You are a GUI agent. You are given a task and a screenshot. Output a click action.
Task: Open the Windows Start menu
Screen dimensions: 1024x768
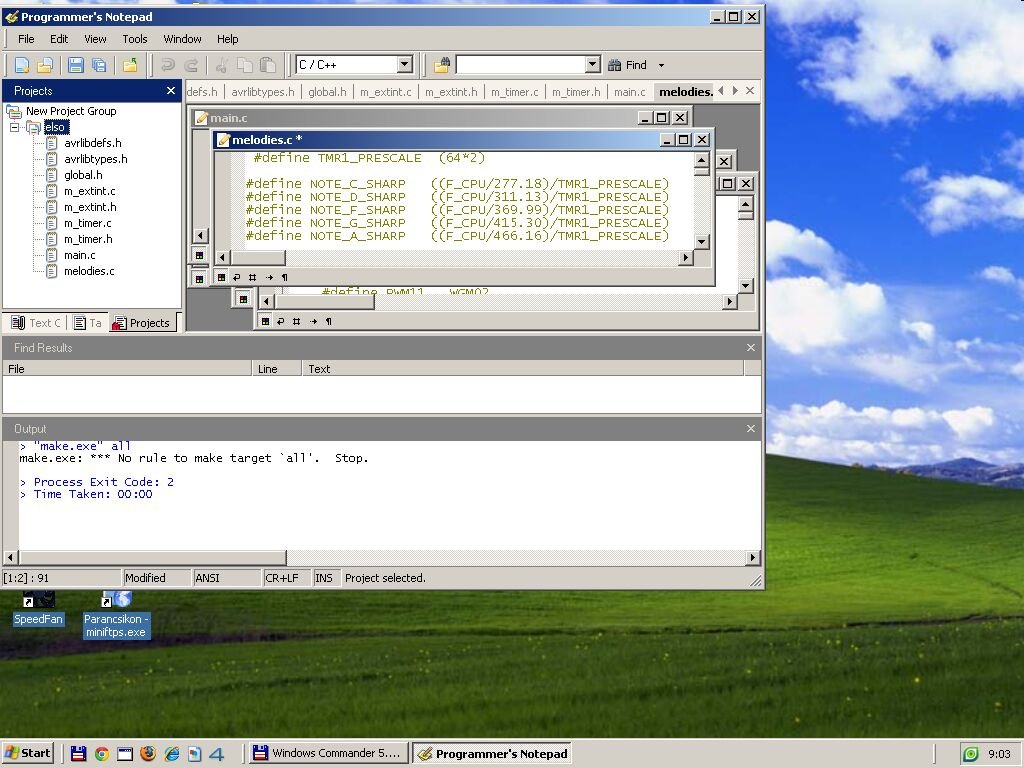pyautogui.click(x=27, y=753)
